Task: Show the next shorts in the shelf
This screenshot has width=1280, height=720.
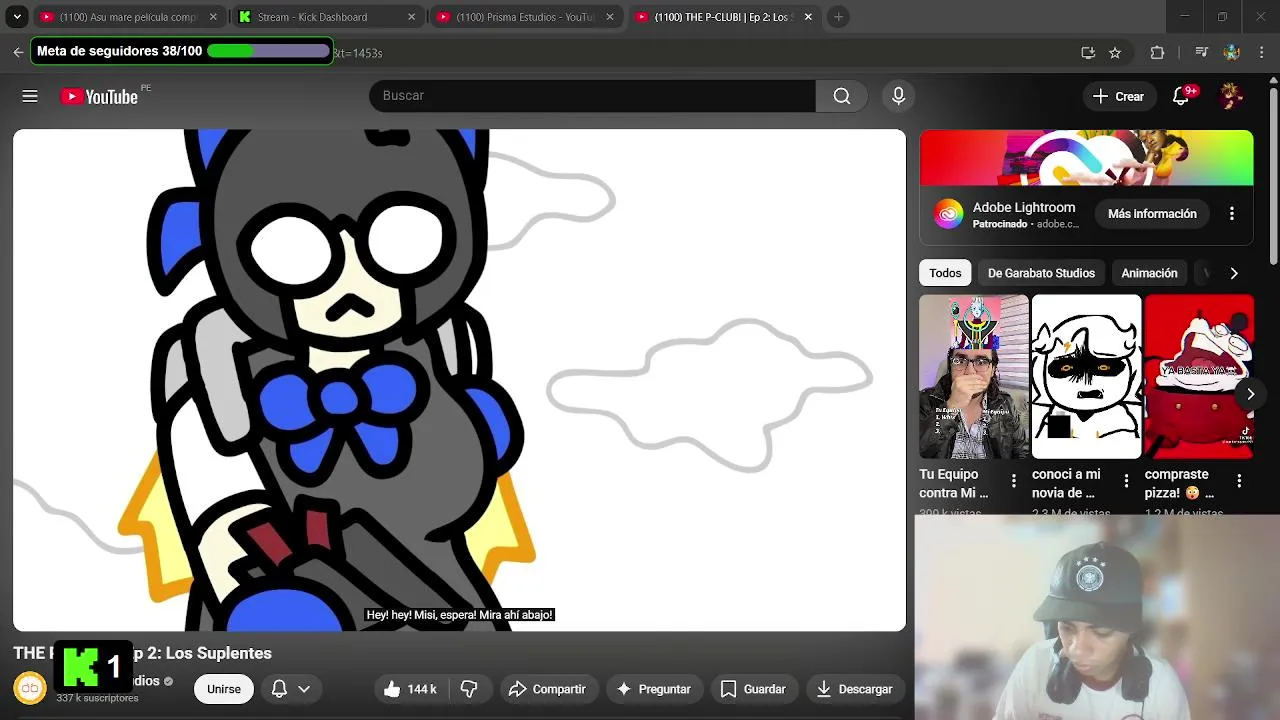Action: pyautogui.click(x=1250, y=394)
